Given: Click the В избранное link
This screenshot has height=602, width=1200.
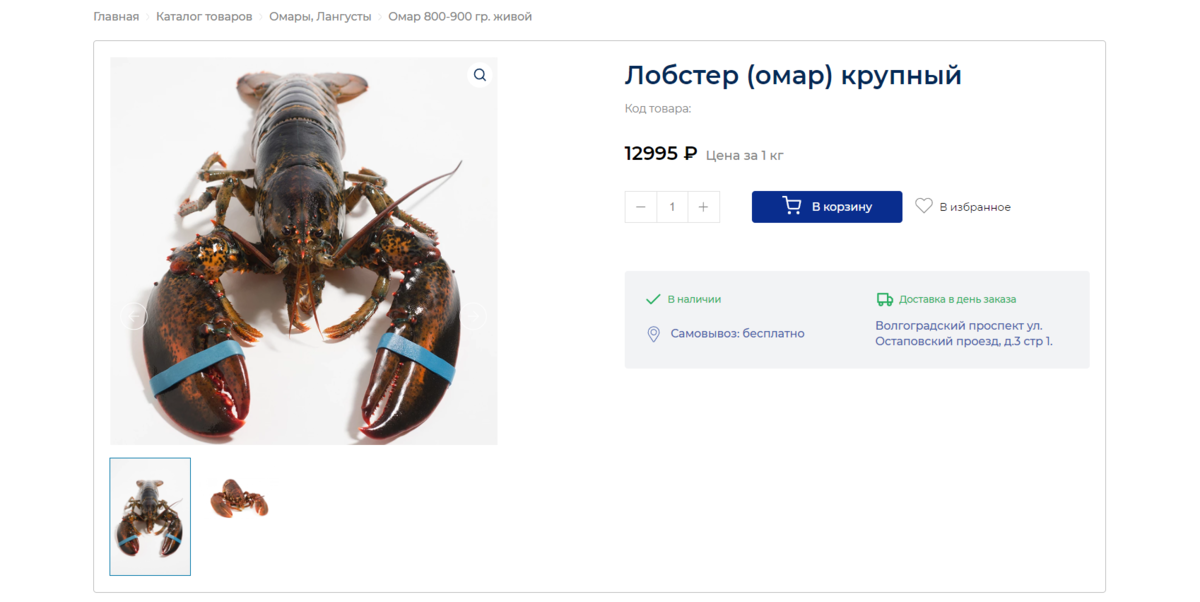Looking at the screenshot, I should click(975, 207).
